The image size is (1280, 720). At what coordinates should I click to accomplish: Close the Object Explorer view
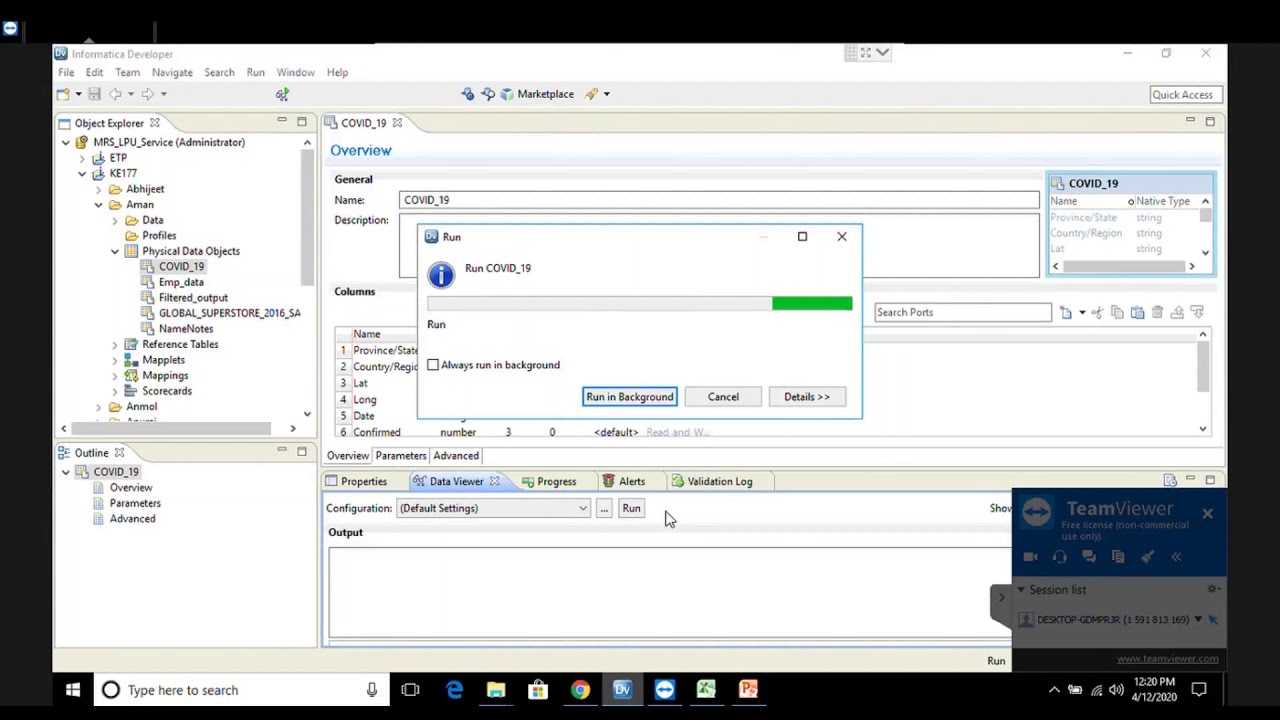click(155, 123)
